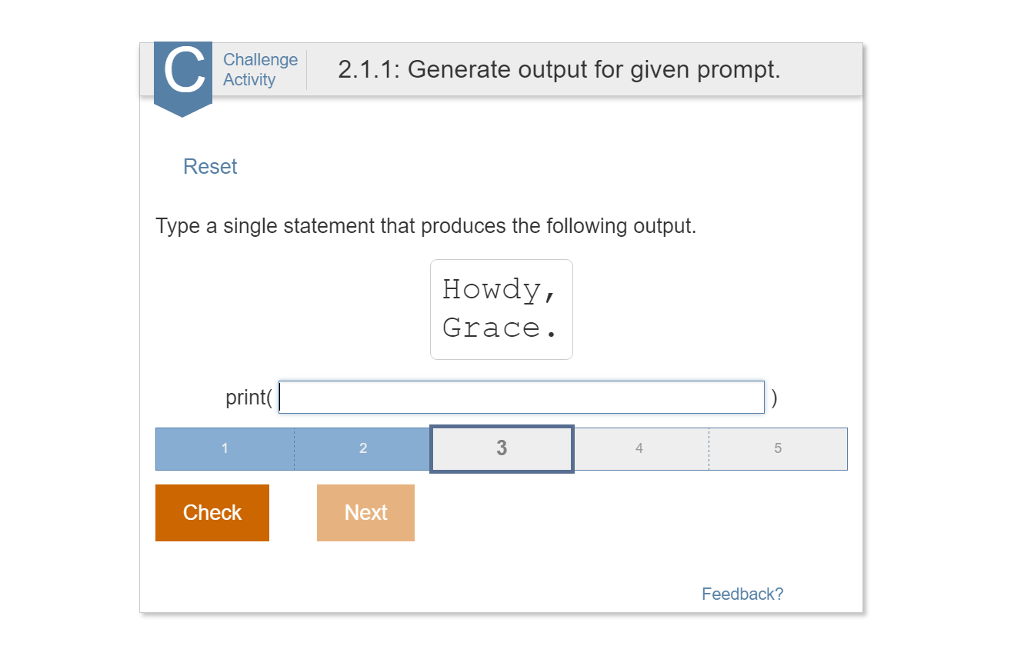Viewport: 1024px width, 669px height.
Task: Click the closing parenthesis after the input
Action: (774, 397)
